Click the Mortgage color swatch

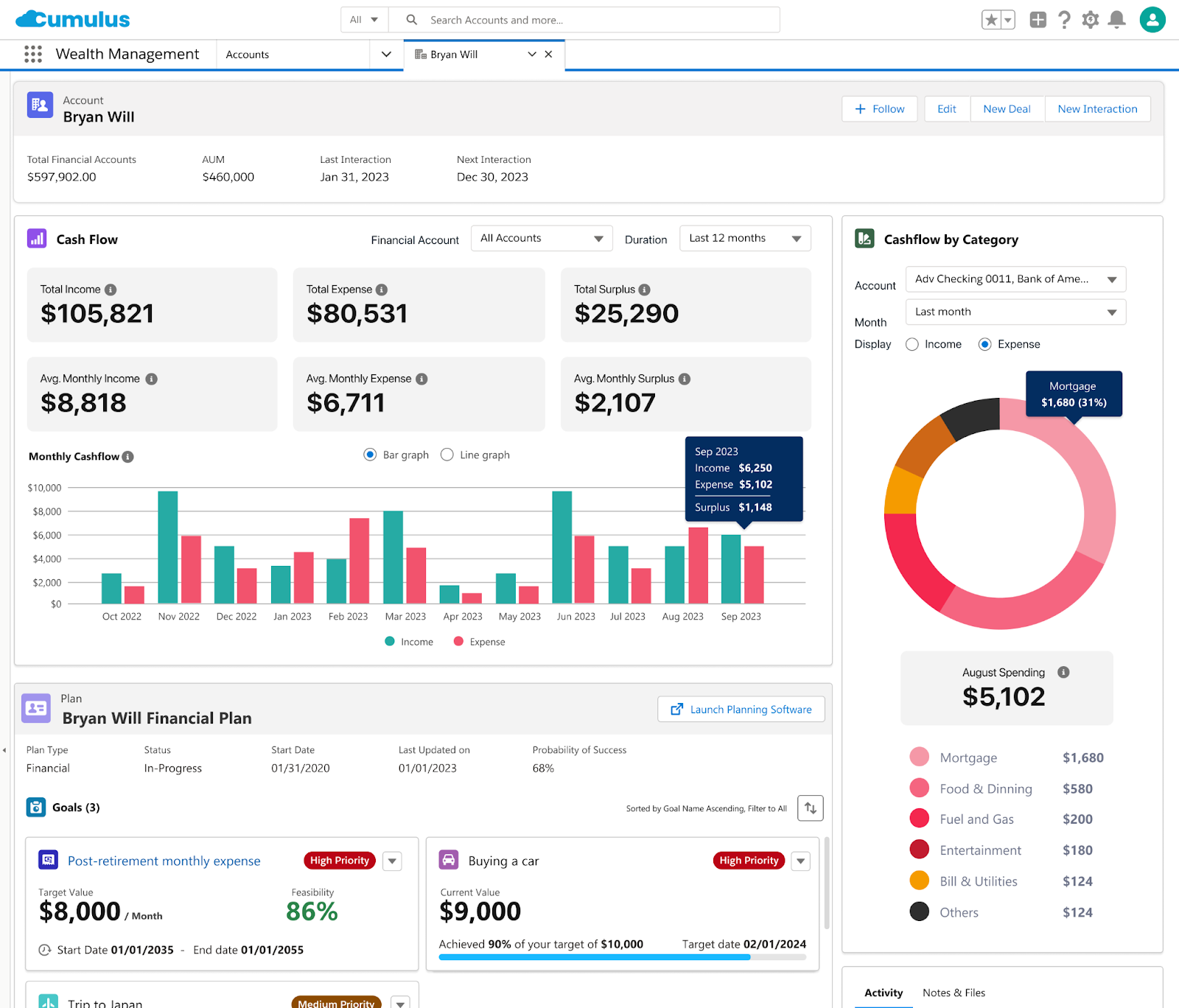pos(919,757)
